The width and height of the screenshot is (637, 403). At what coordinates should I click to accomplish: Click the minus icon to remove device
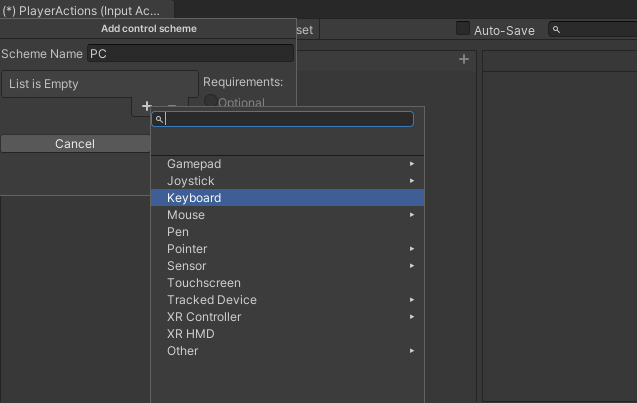point(171,105)
